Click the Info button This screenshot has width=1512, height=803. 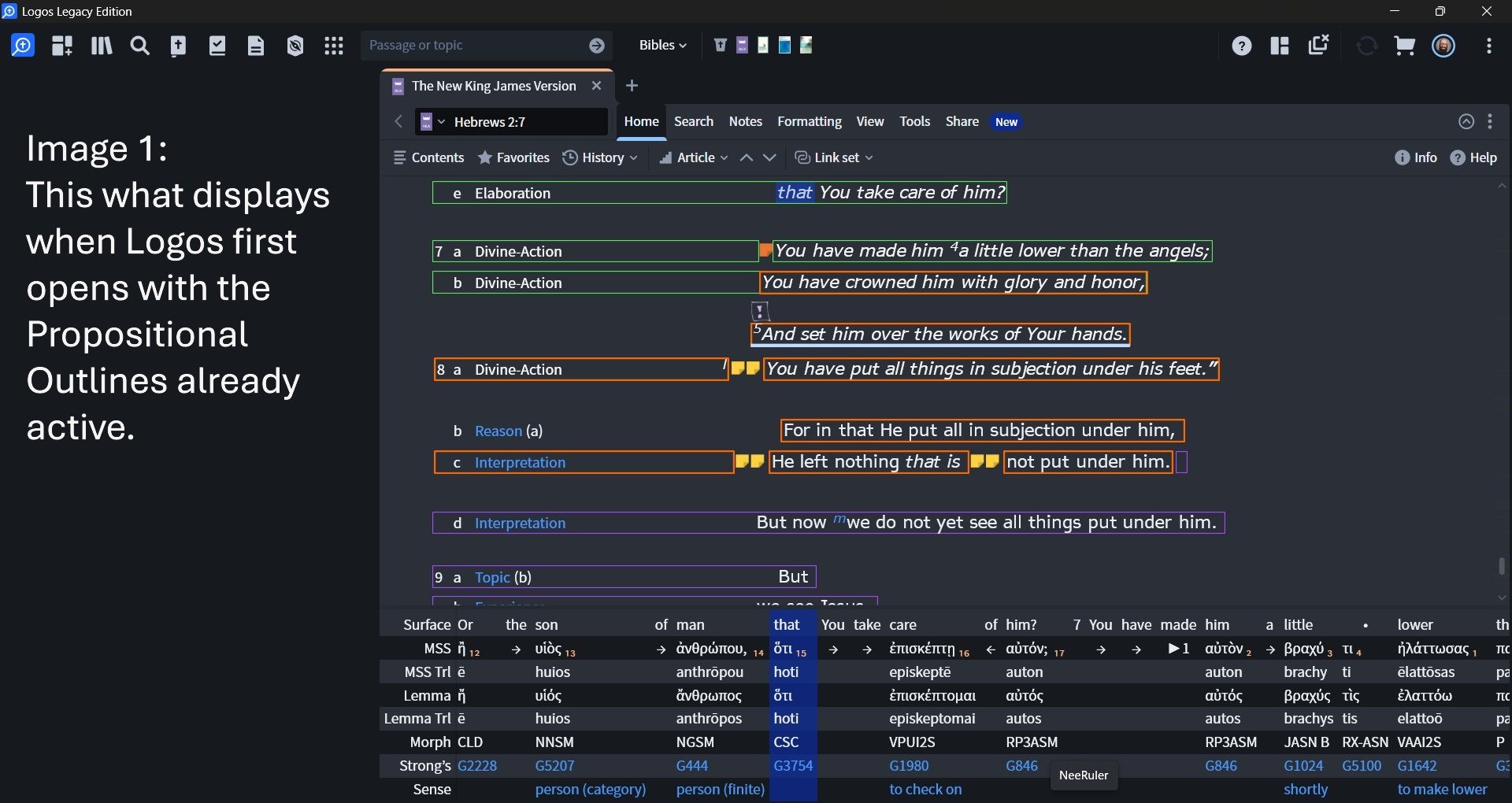(x=1416, y=157)
